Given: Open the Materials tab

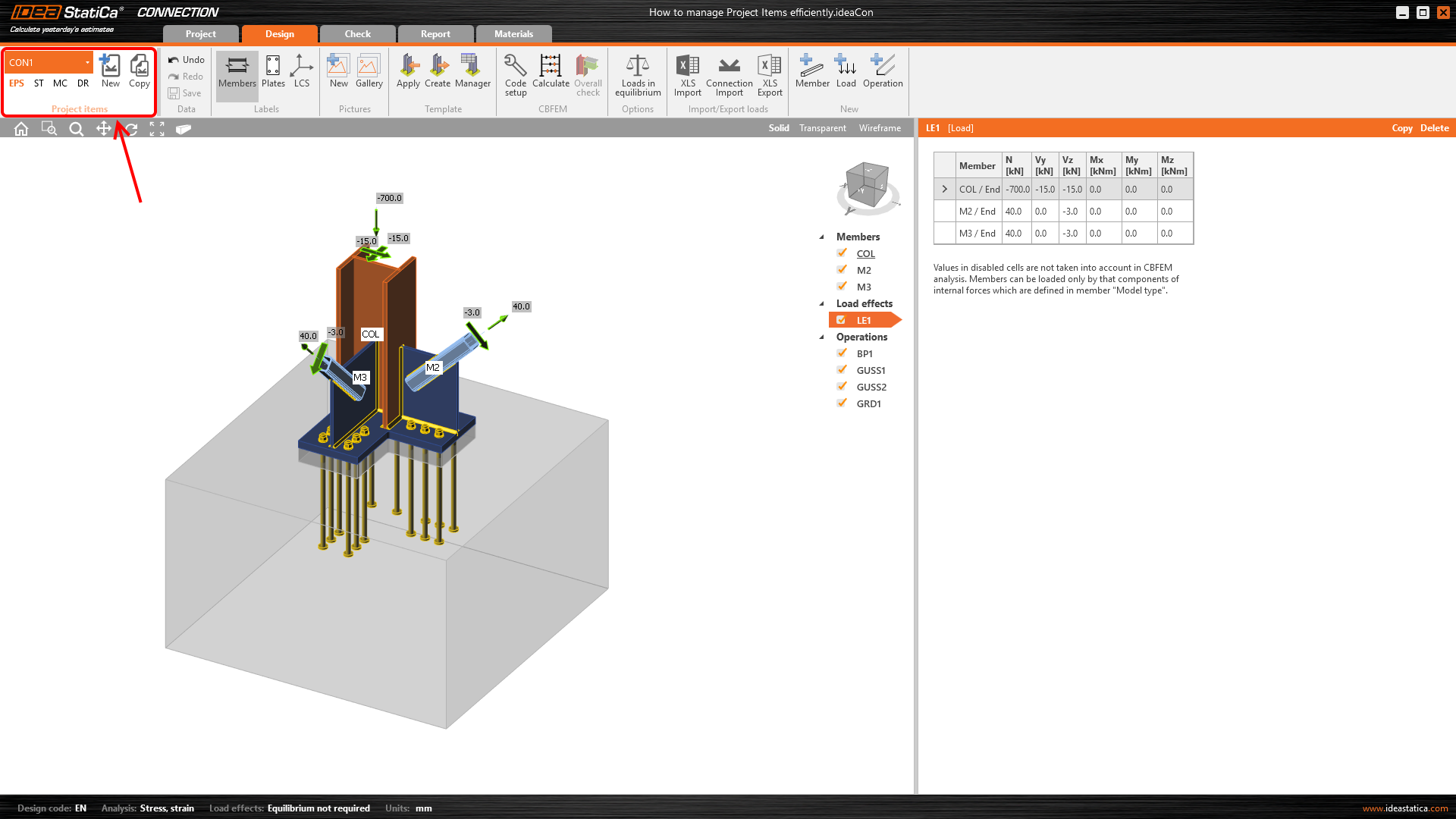Looking at the screenshot, I should 513,34.
